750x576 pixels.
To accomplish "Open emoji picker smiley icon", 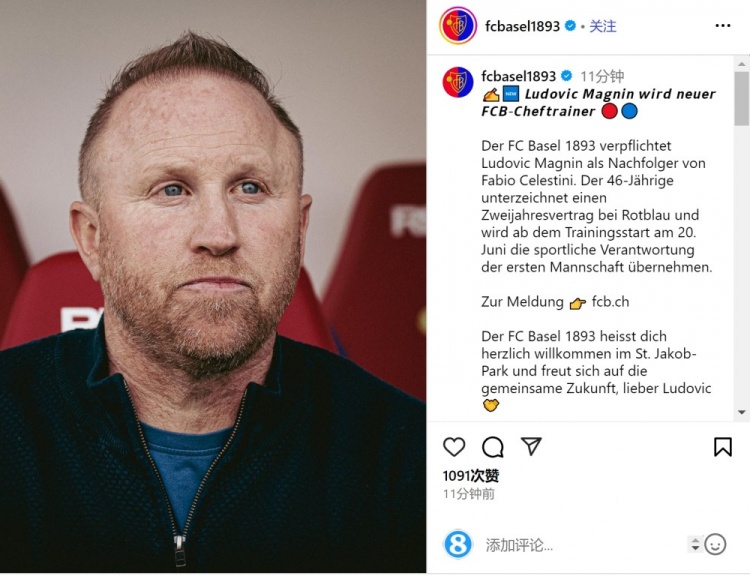I will tap(715, 544).
